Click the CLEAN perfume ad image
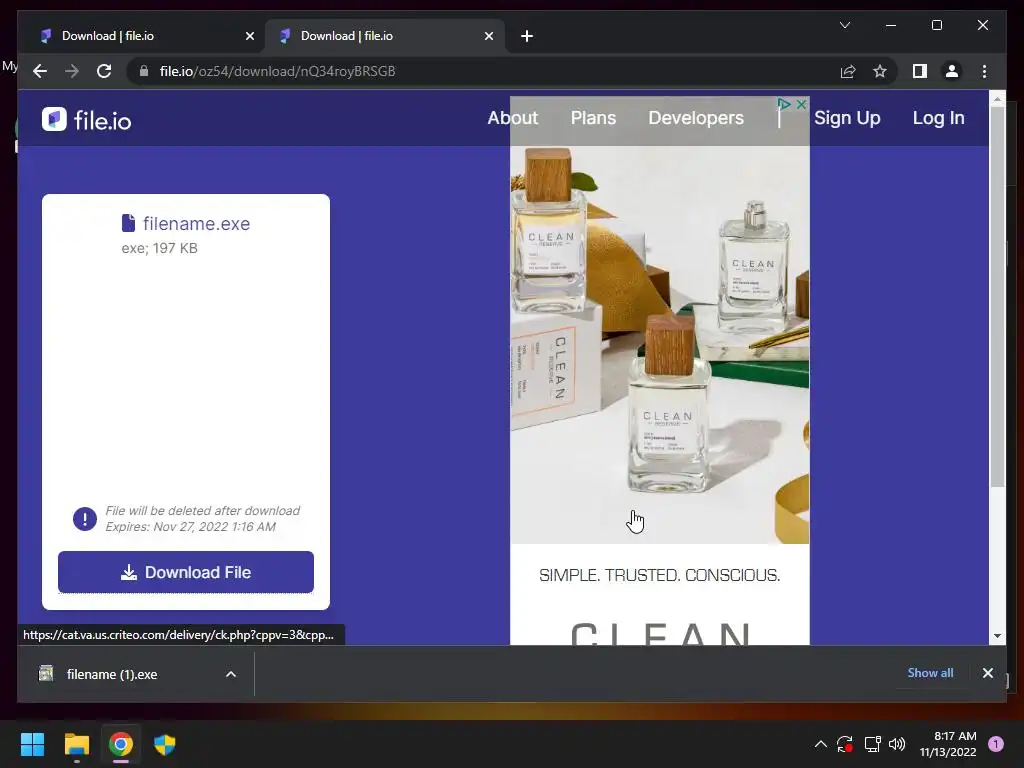This screenshot has height=768, width=1024. [x=660, y=344]
